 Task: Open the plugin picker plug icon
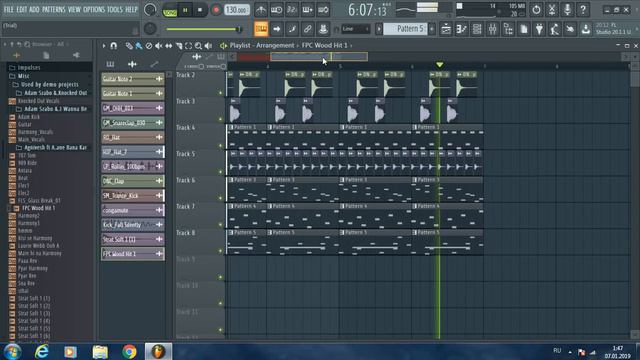point(539,29)
